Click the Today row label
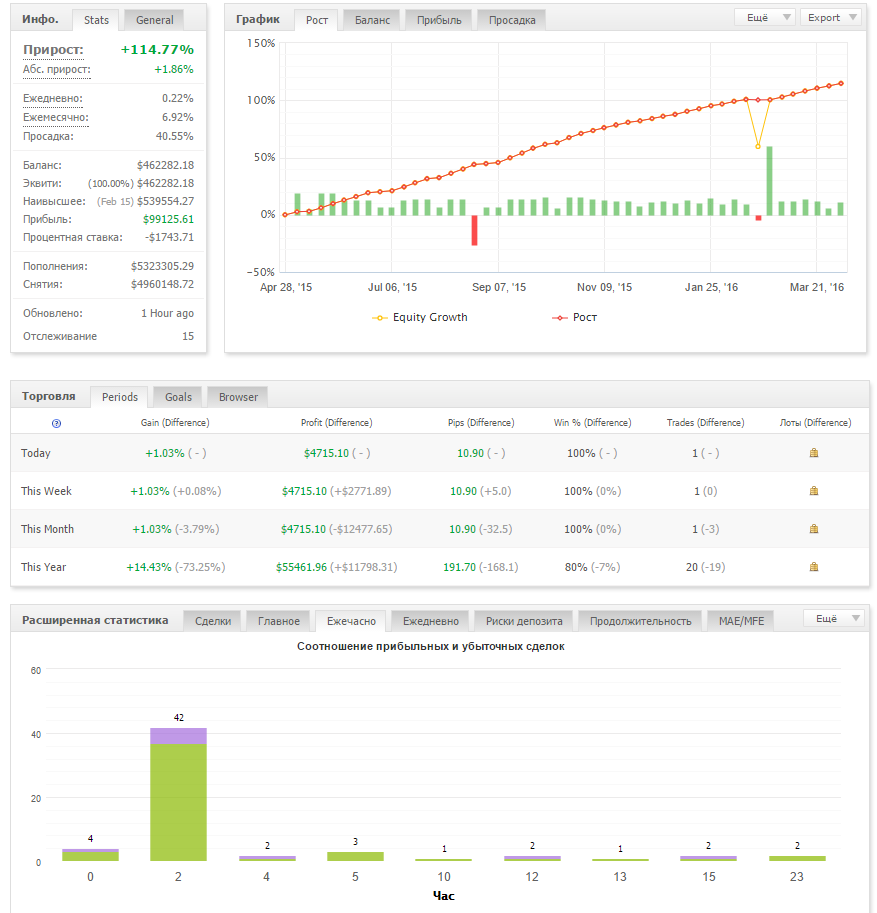The width and height of the screenshot is (877, 913). pyautogui.click(x=36, y=453)
